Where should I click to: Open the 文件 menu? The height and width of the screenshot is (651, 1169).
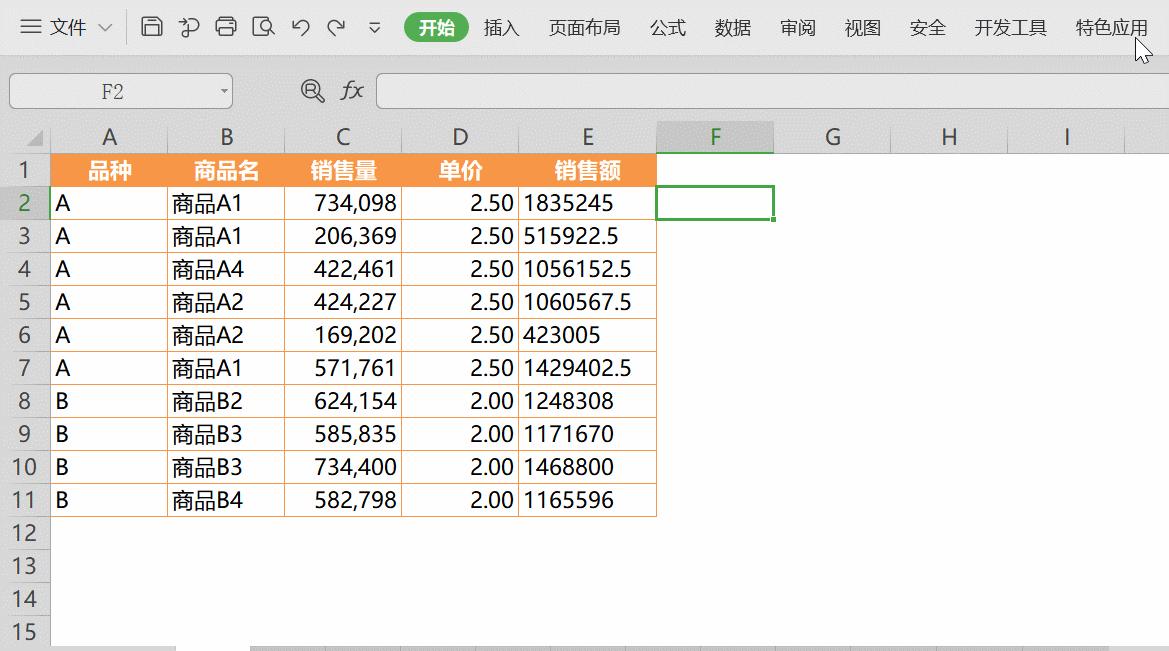pyautogui.click(x=67, y=27)
